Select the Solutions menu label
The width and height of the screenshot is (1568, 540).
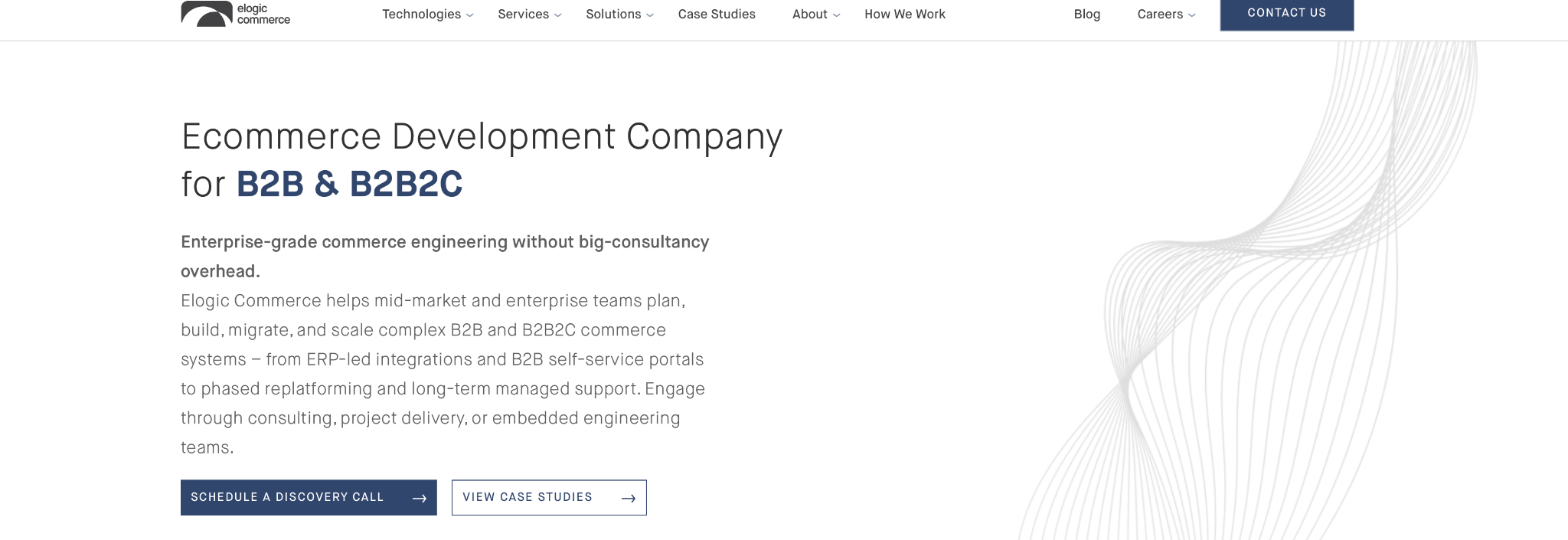613,15
